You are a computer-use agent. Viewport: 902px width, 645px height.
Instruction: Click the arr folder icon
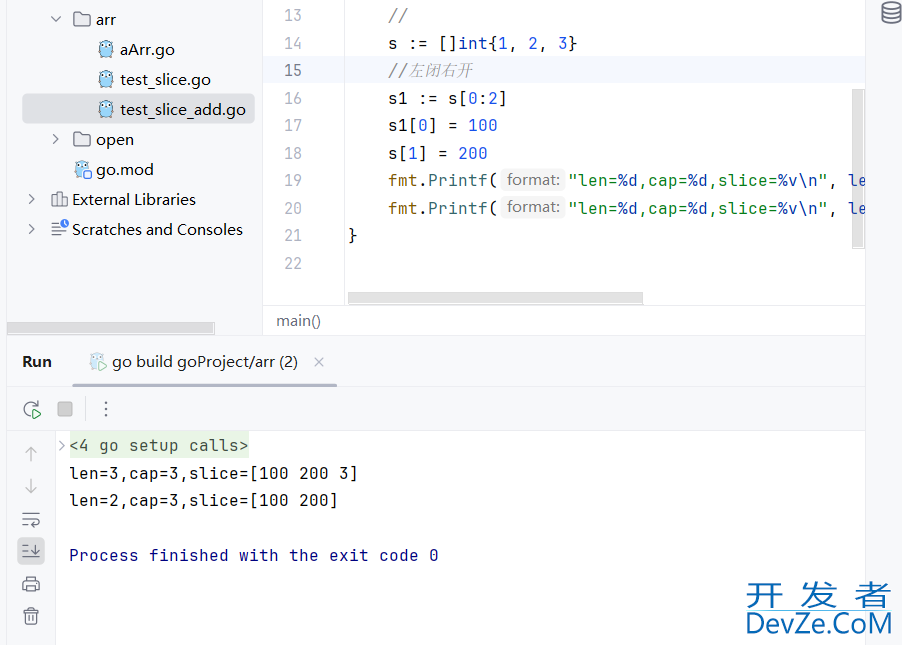click(82, 20)
